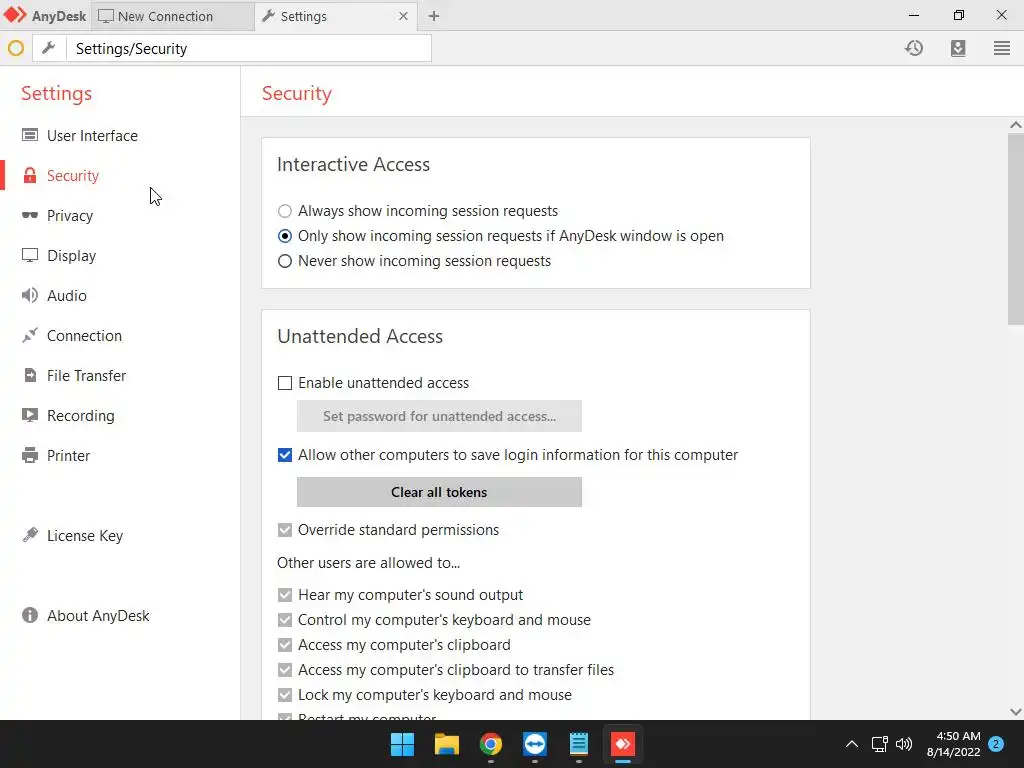
Task: Click Clear all tokens button
Action: [x=439, y=492]
